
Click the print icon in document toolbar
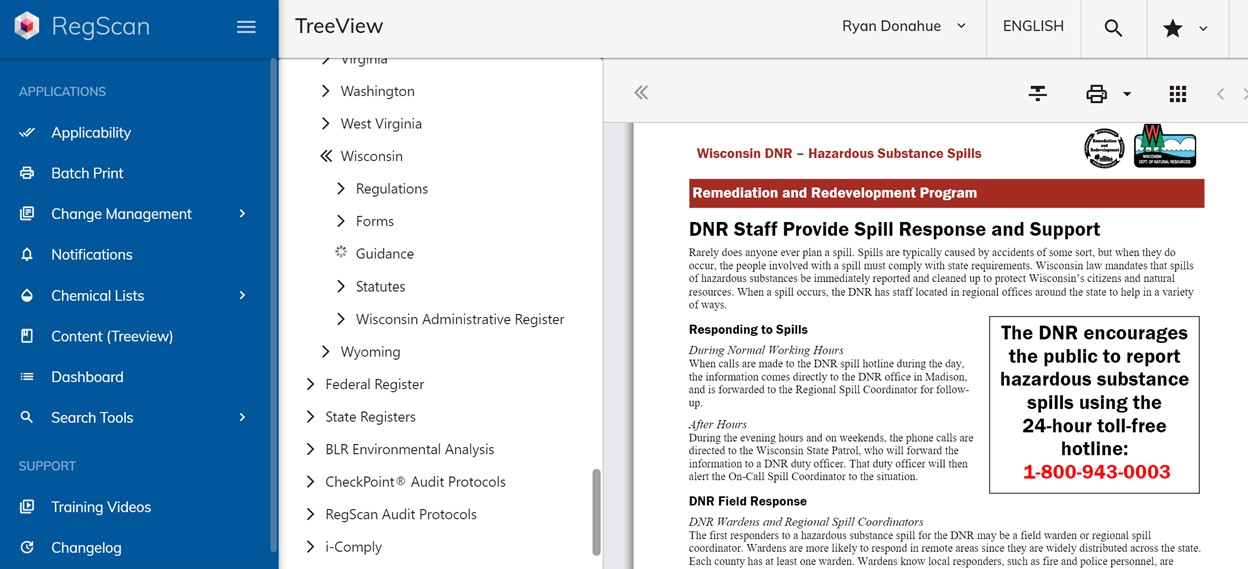(1097, 93)
